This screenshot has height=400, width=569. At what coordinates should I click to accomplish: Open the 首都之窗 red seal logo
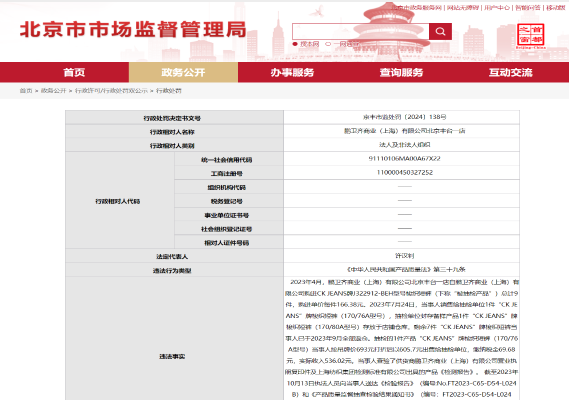(530, 36)
